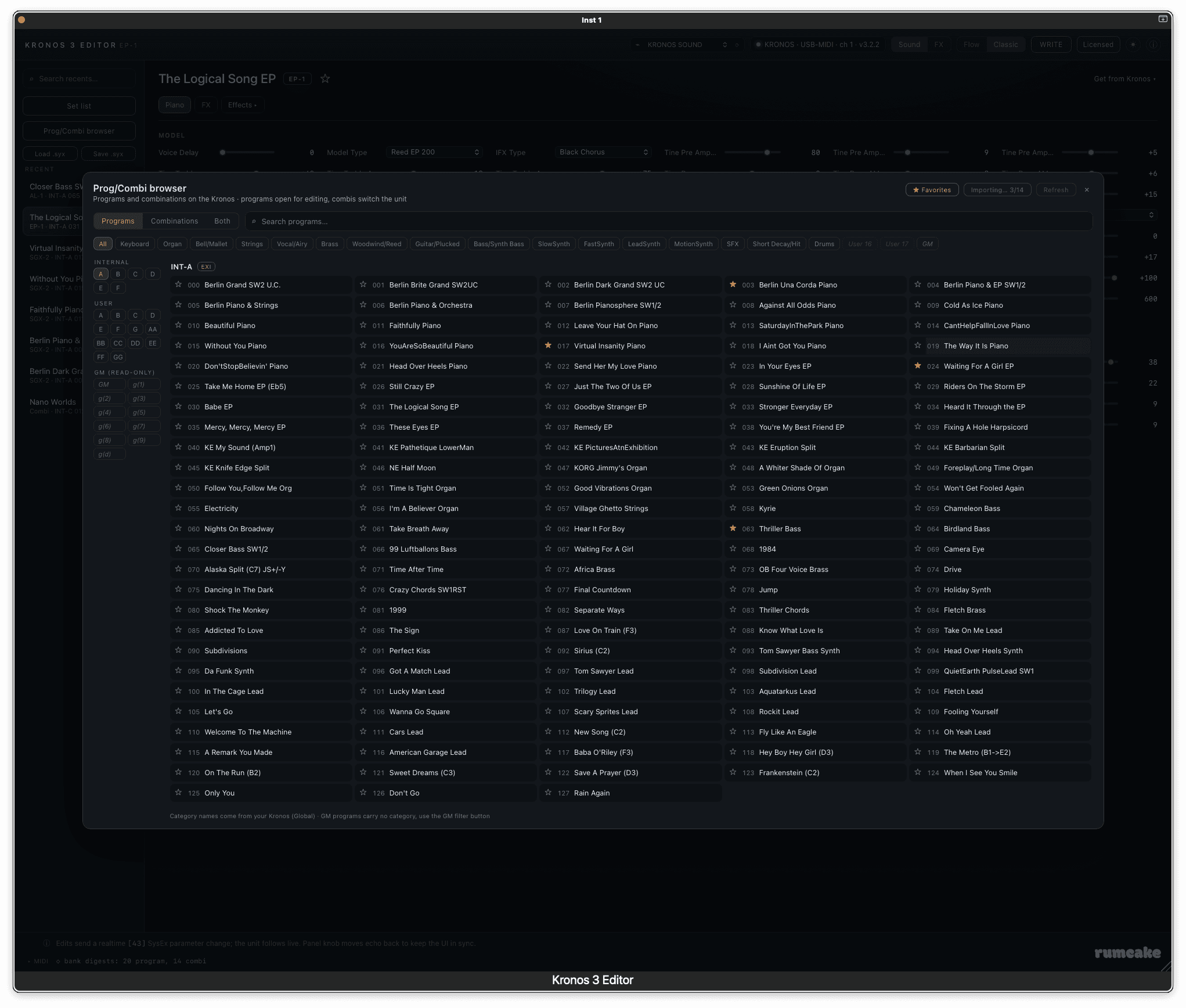Switch to Programs tab

click(118, 221)
